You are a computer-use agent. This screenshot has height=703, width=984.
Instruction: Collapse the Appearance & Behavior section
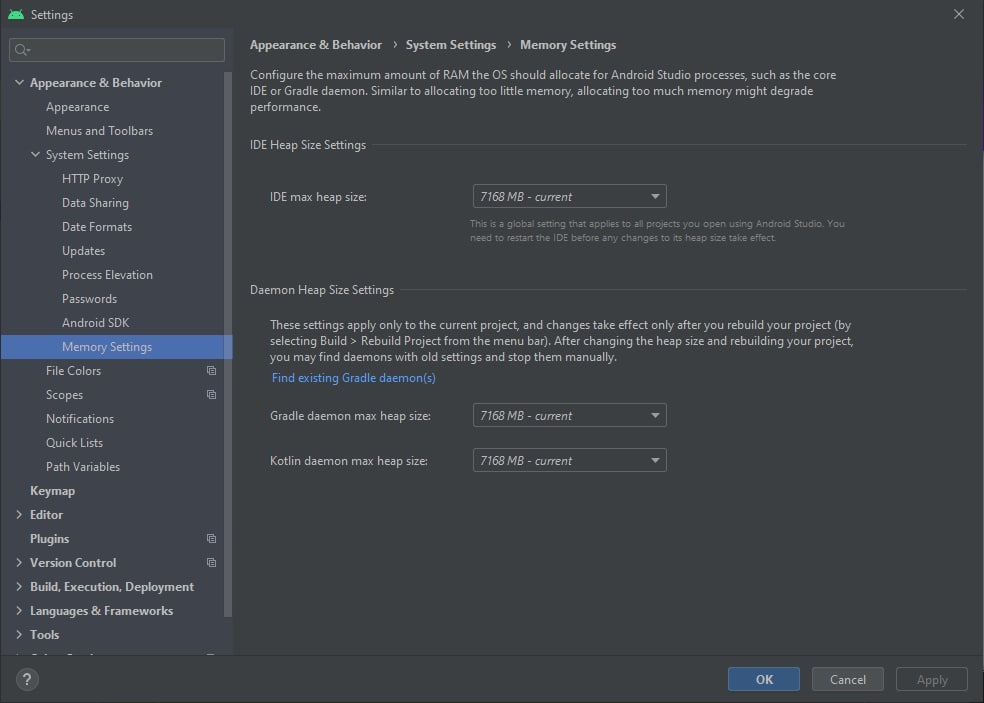tap(19, 82)
